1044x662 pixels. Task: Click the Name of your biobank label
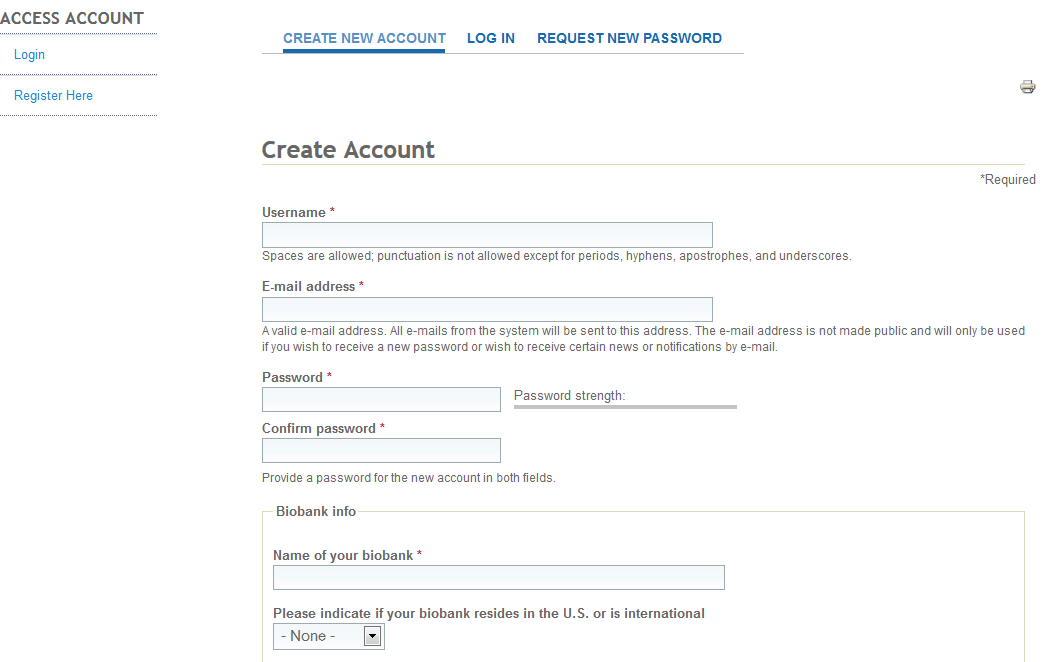coord(343,555)
